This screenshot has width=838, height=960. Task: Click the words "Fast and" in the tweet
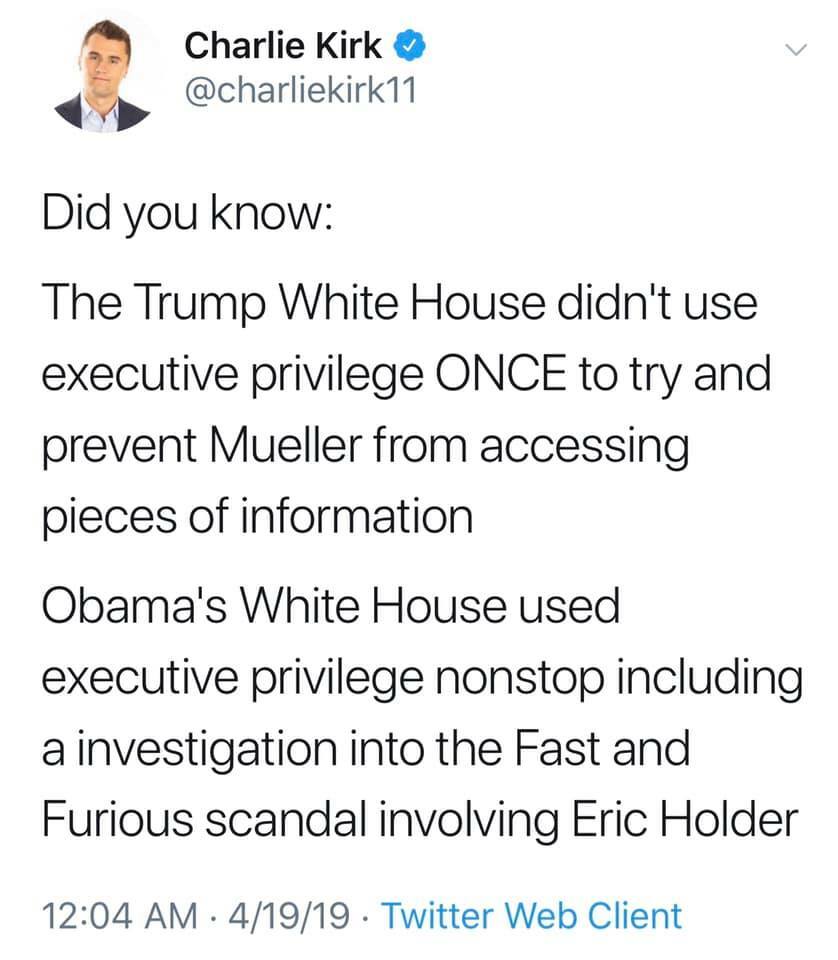(601, 748)
